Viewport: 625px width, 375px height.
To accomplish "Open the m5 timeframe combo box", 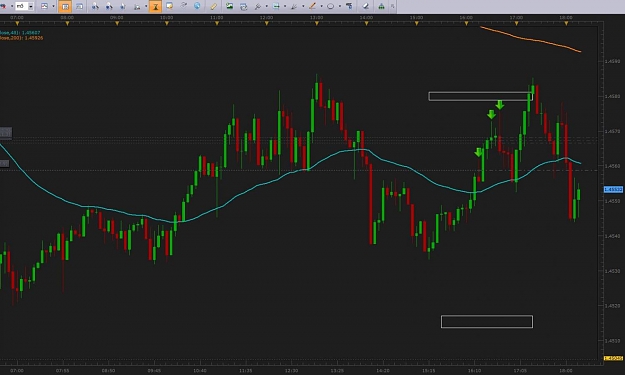I will click(24, 6).
